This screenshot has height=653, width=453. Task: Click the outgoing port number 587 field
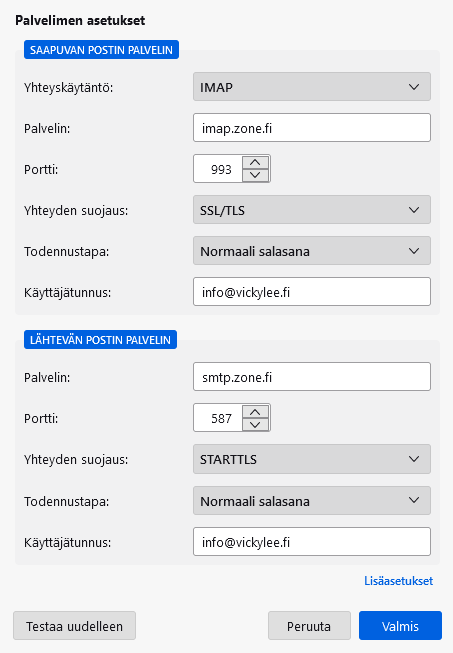(218, 418)
